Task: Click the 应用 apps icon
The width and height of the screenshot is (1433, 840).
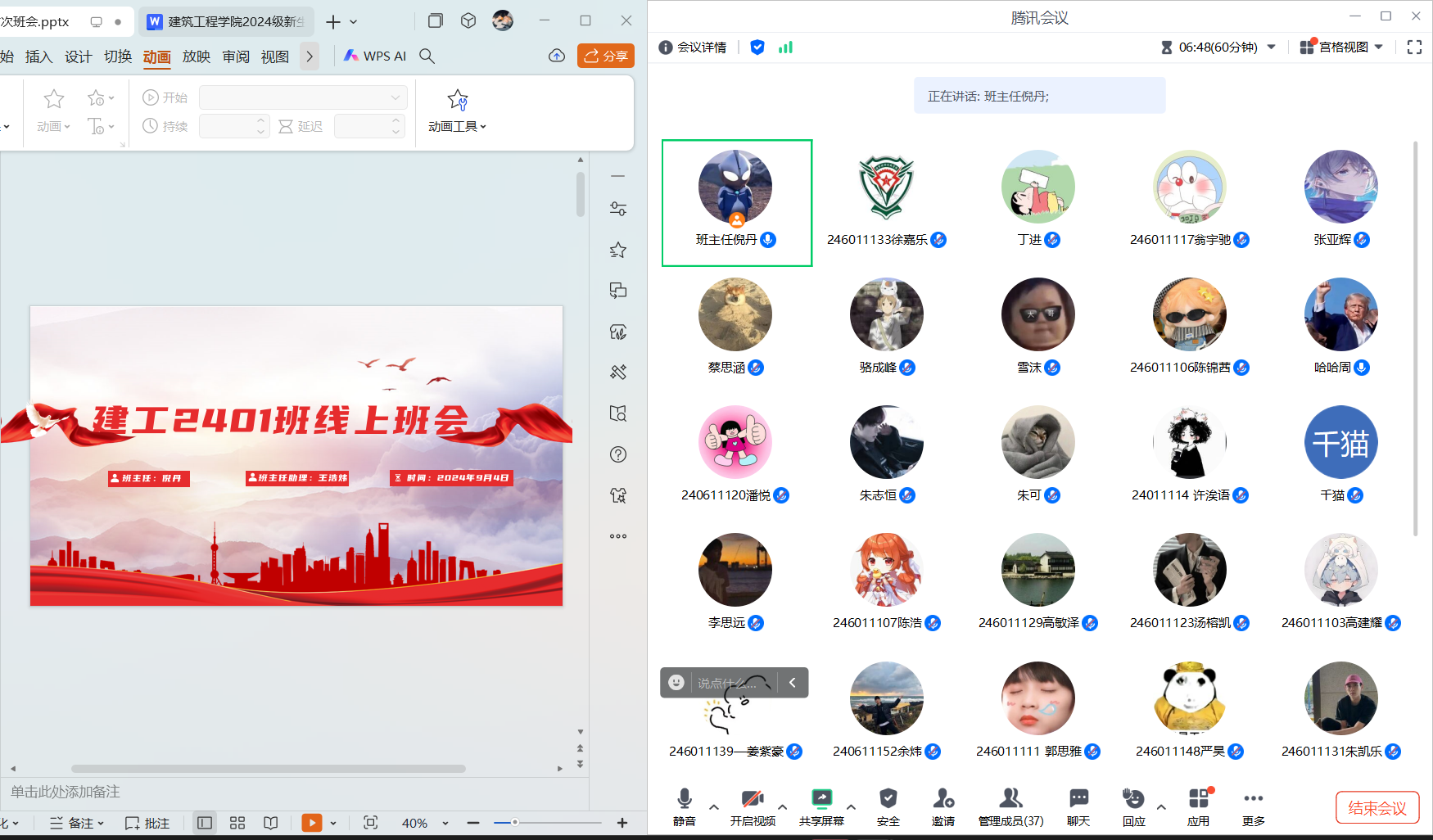Action: click(1198, 800)
